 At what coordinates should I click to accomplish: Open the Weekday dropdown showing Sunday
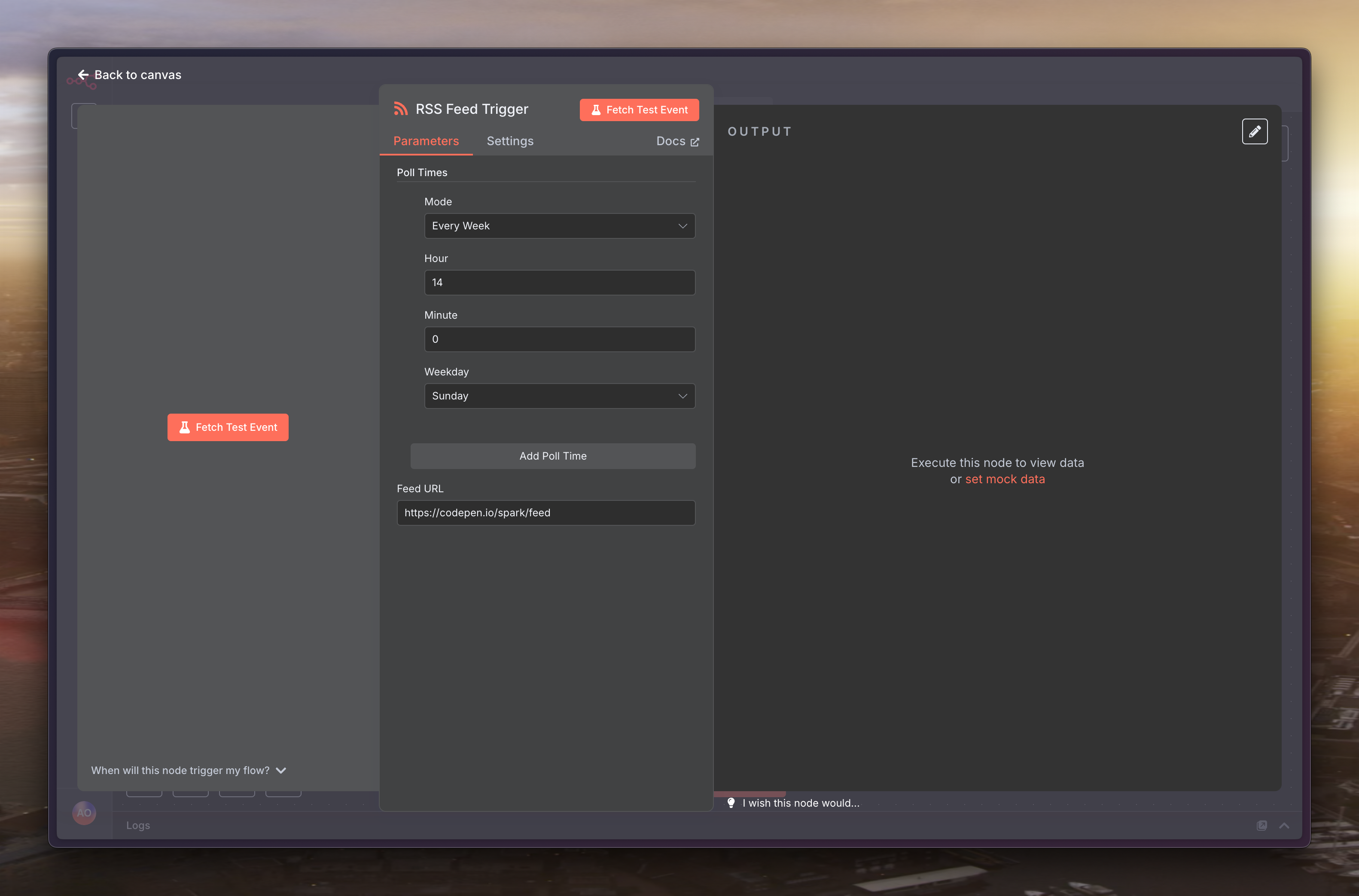pos(559,396)
